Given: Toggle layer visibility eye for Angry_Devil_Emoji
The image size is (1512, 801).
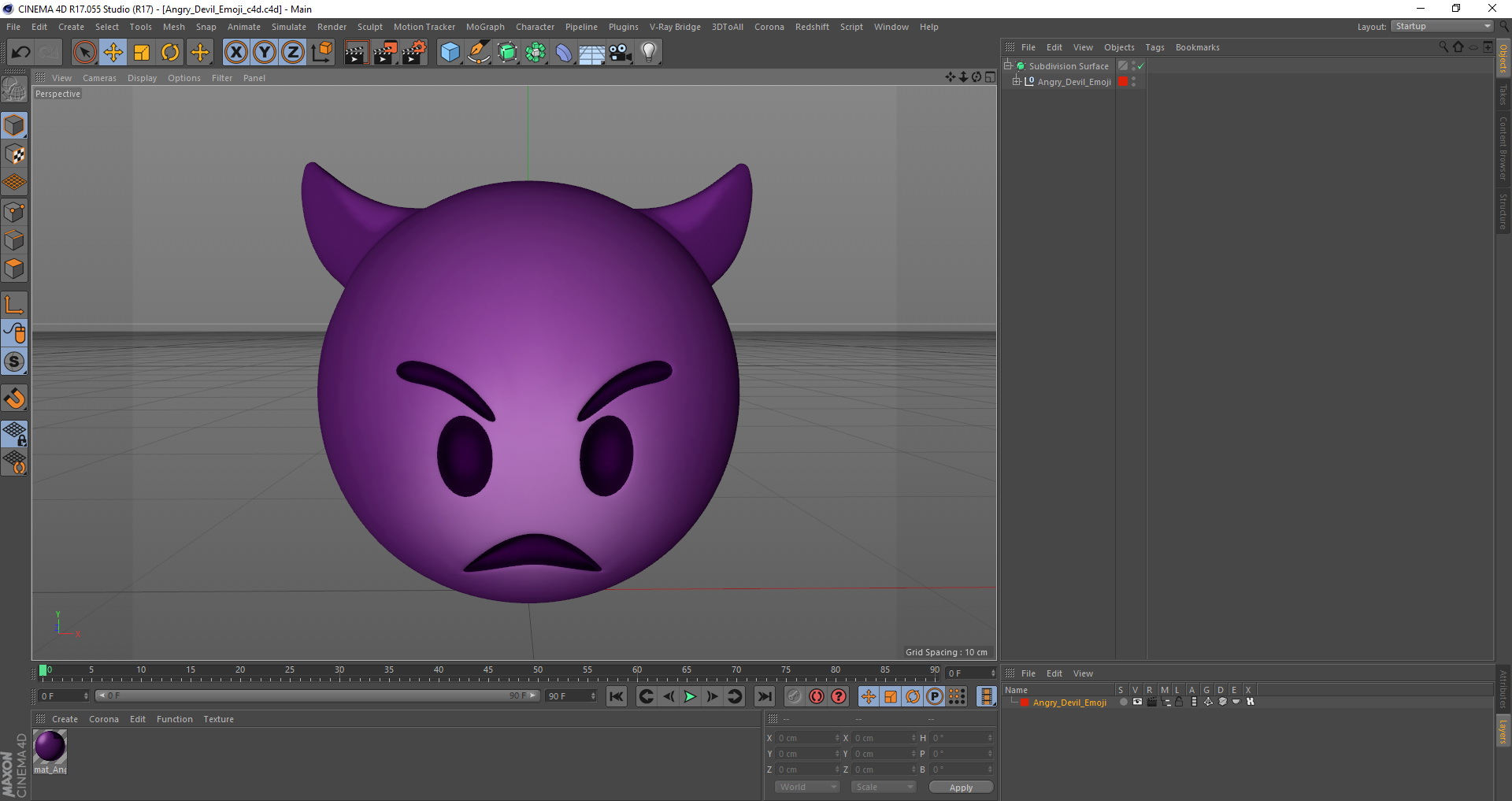Looking at the screenshot, I should tap(1137, 702).
